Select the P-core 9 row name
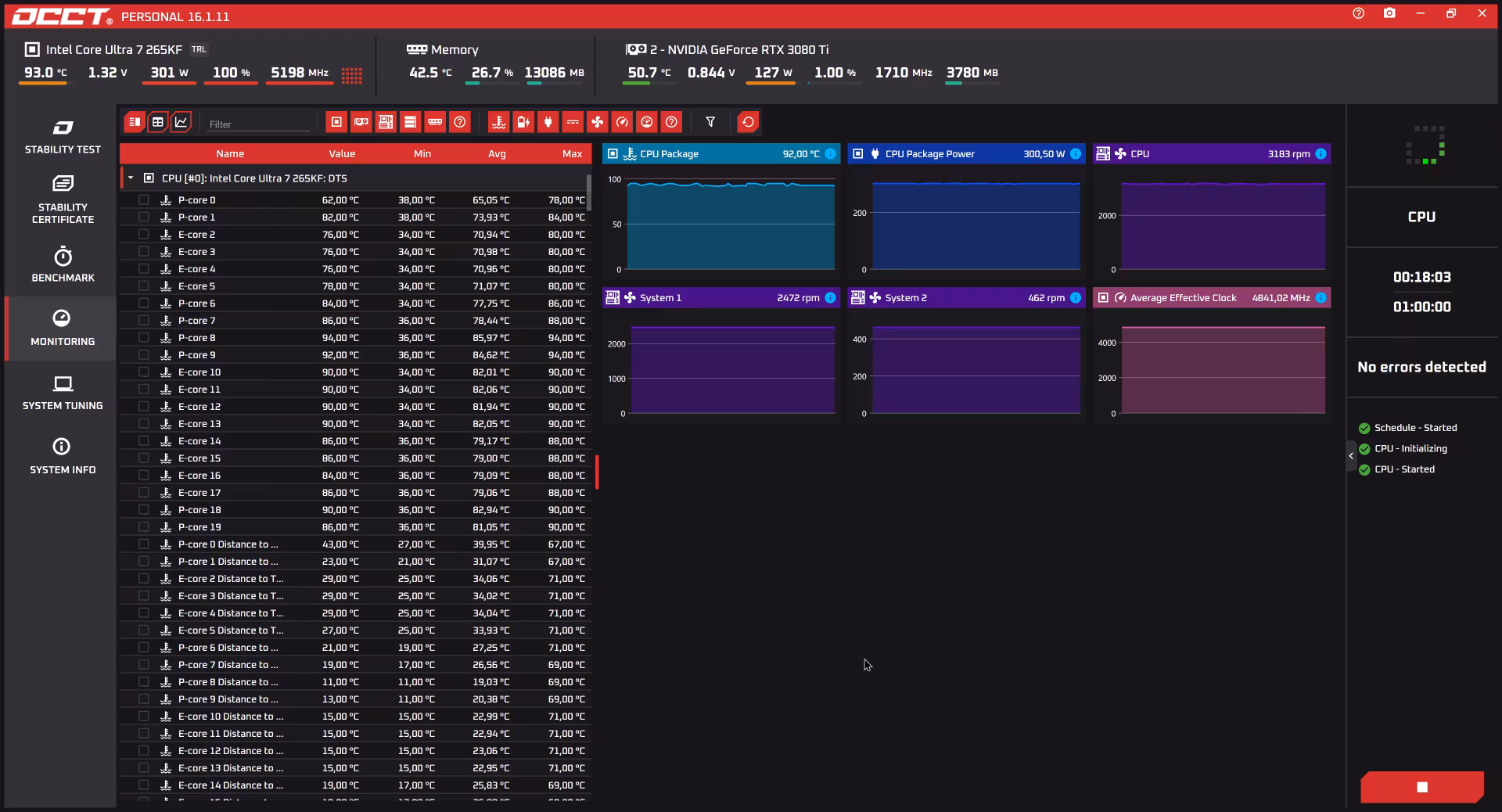 click(196, 355)
